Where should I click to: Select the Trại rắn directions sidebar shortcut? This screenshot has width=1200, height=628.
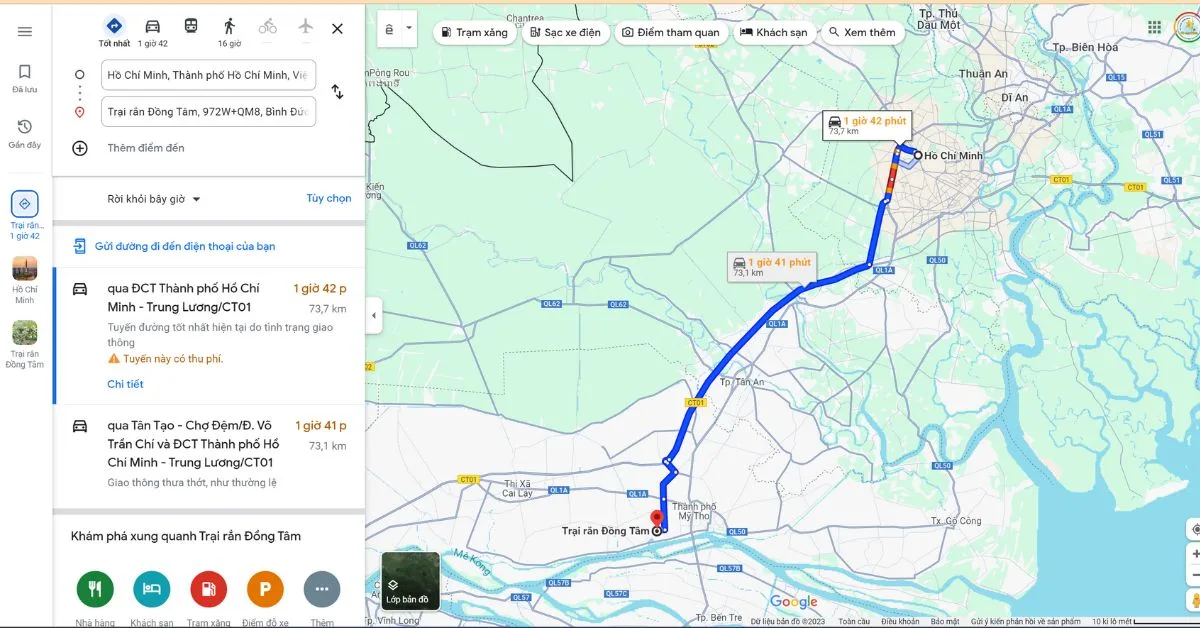point(25,215)
